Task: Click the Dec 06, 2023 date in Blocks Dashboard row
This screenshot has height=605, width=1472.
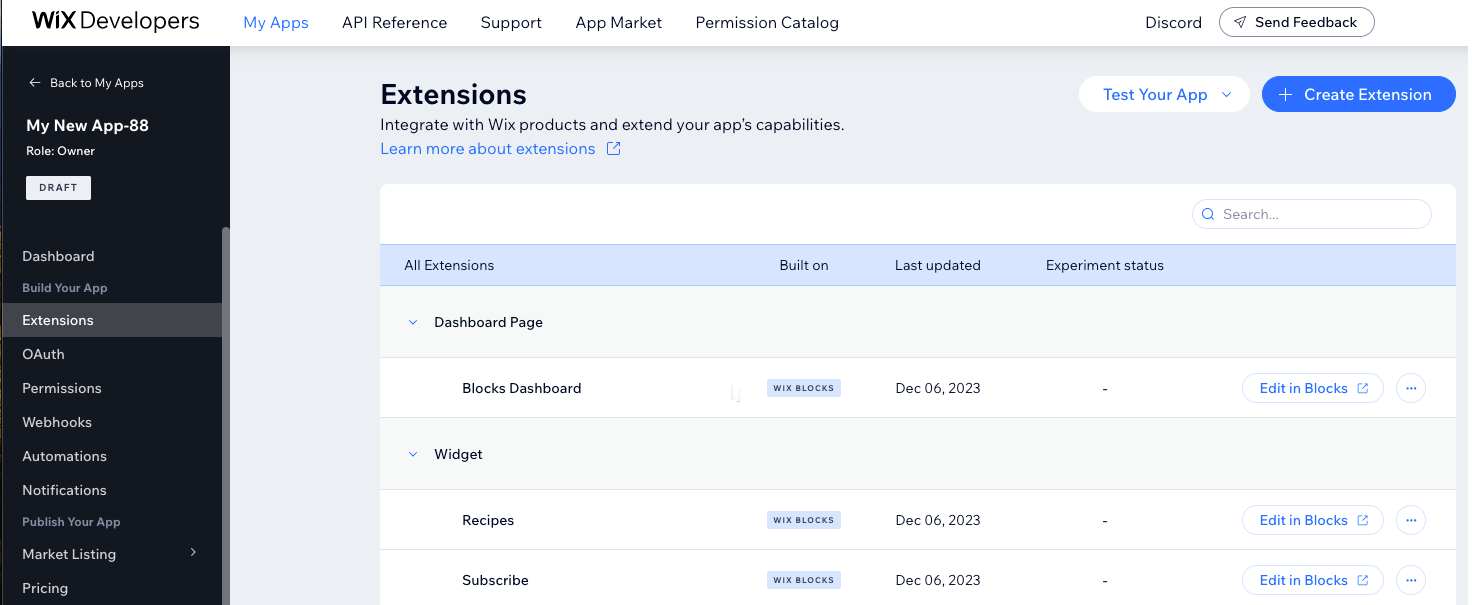Action: tap(938, 388)
